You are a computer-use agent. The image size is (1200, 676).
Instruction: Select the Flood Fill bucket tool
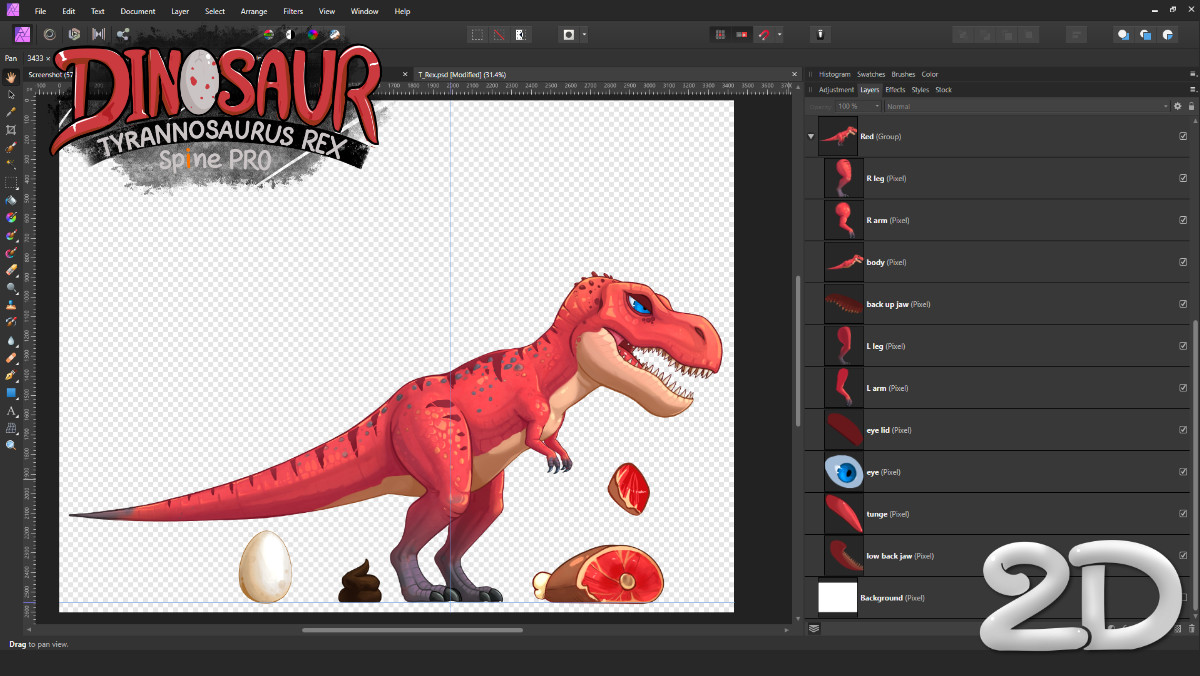coord(11,200)
